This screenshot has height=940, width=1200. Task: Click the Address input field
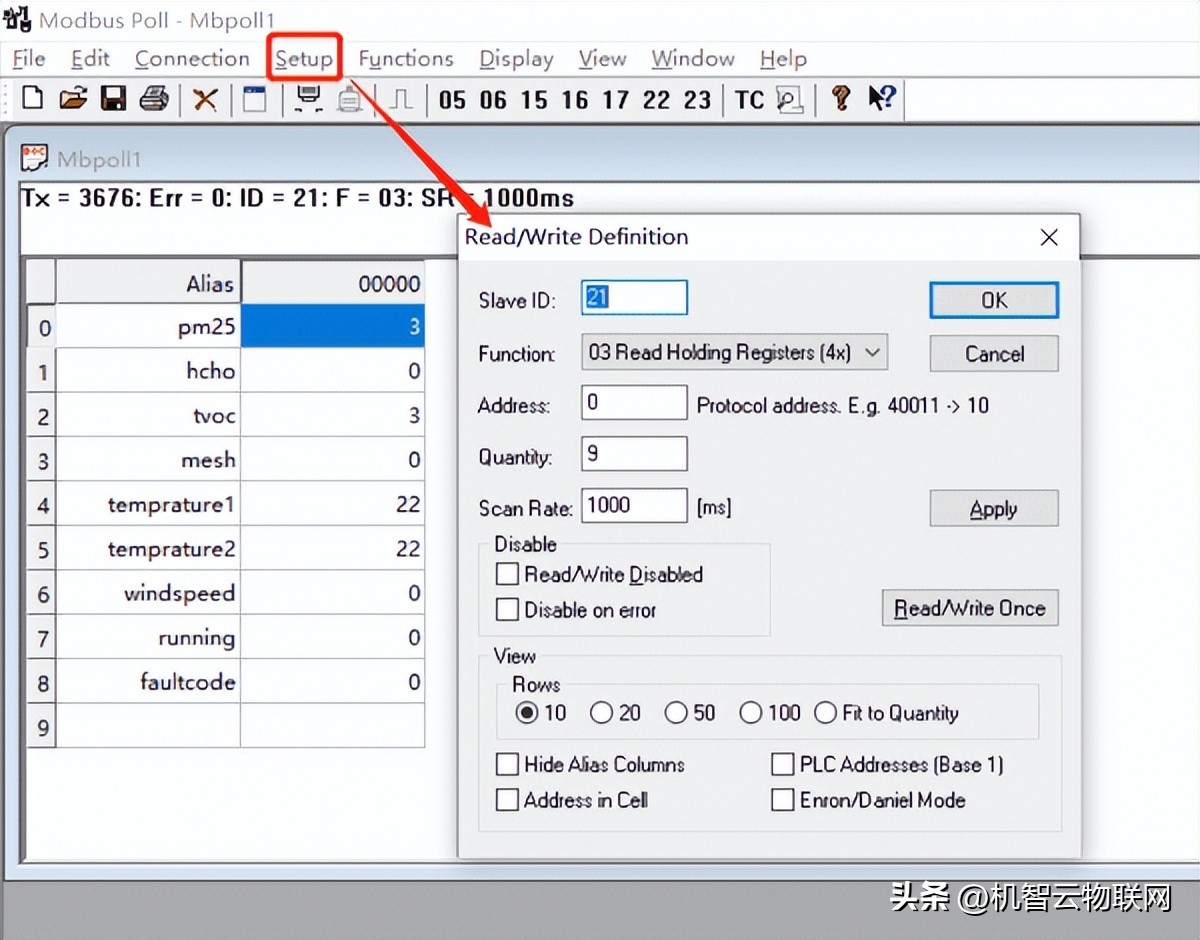pyautogui.click(x=634, y=404)
